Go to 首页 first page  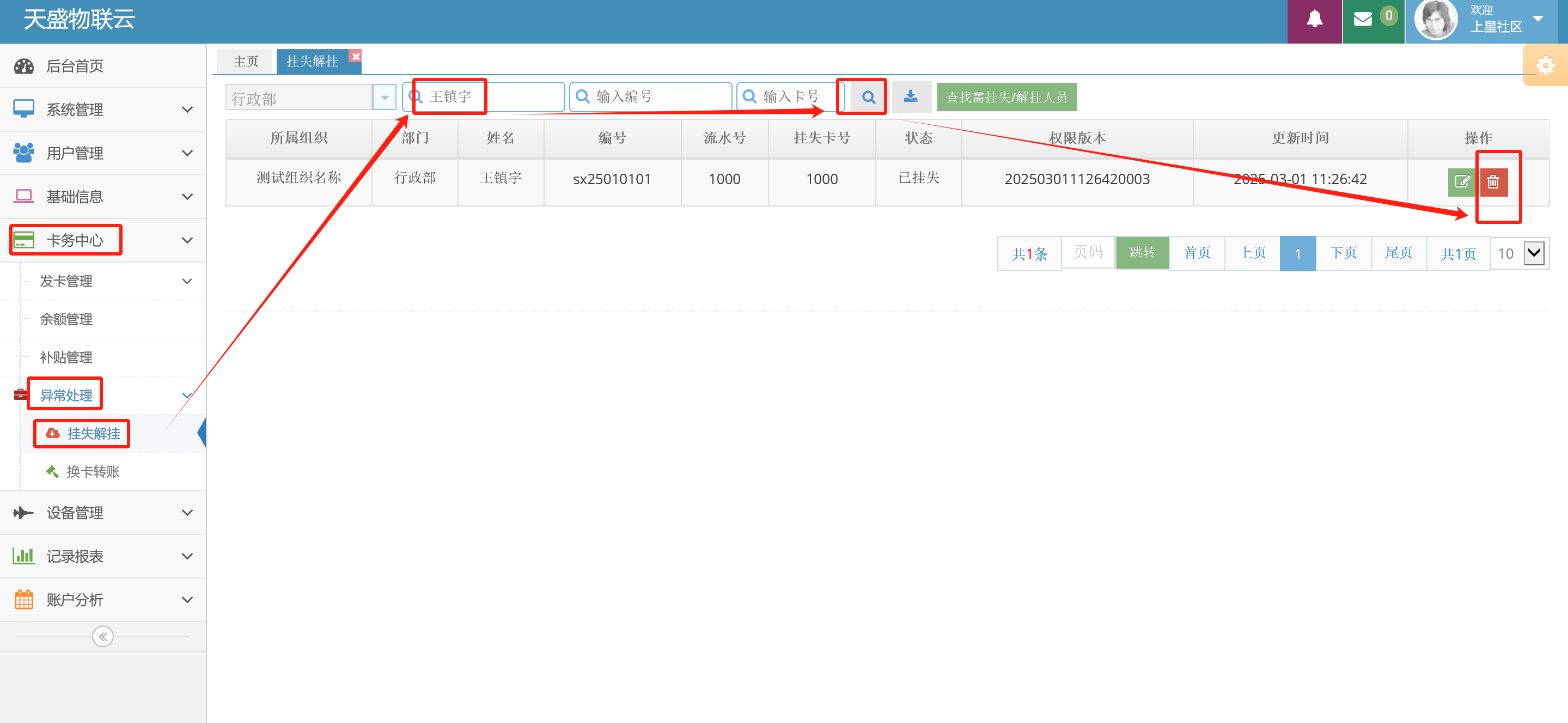1197,253
